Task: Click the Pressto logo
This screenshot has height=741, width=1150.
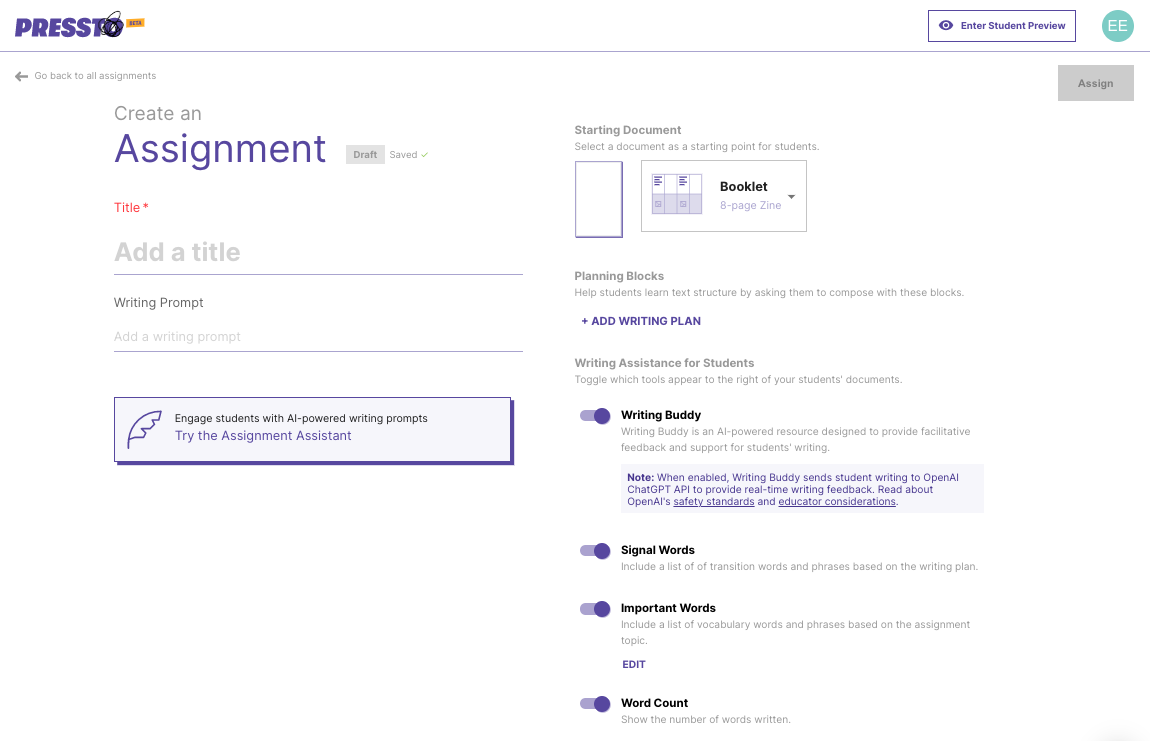Action: [70, 26]
